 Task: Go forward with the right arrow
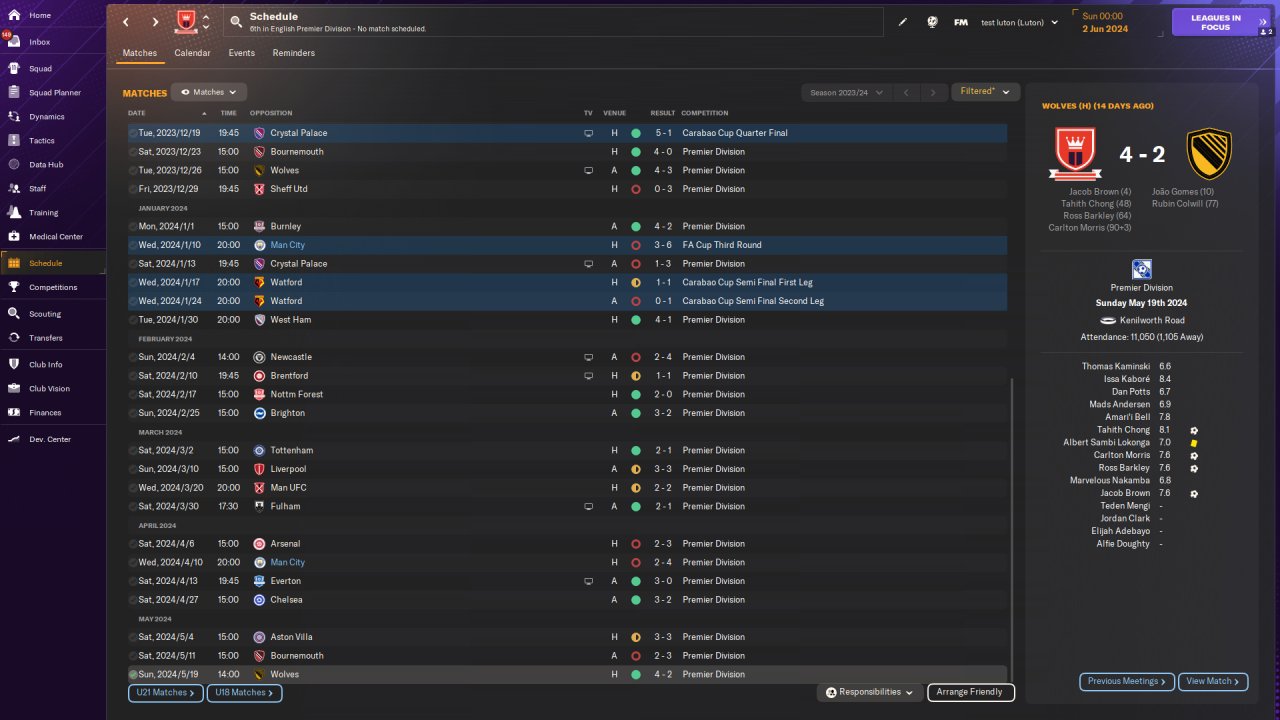(x=155, y=22)
